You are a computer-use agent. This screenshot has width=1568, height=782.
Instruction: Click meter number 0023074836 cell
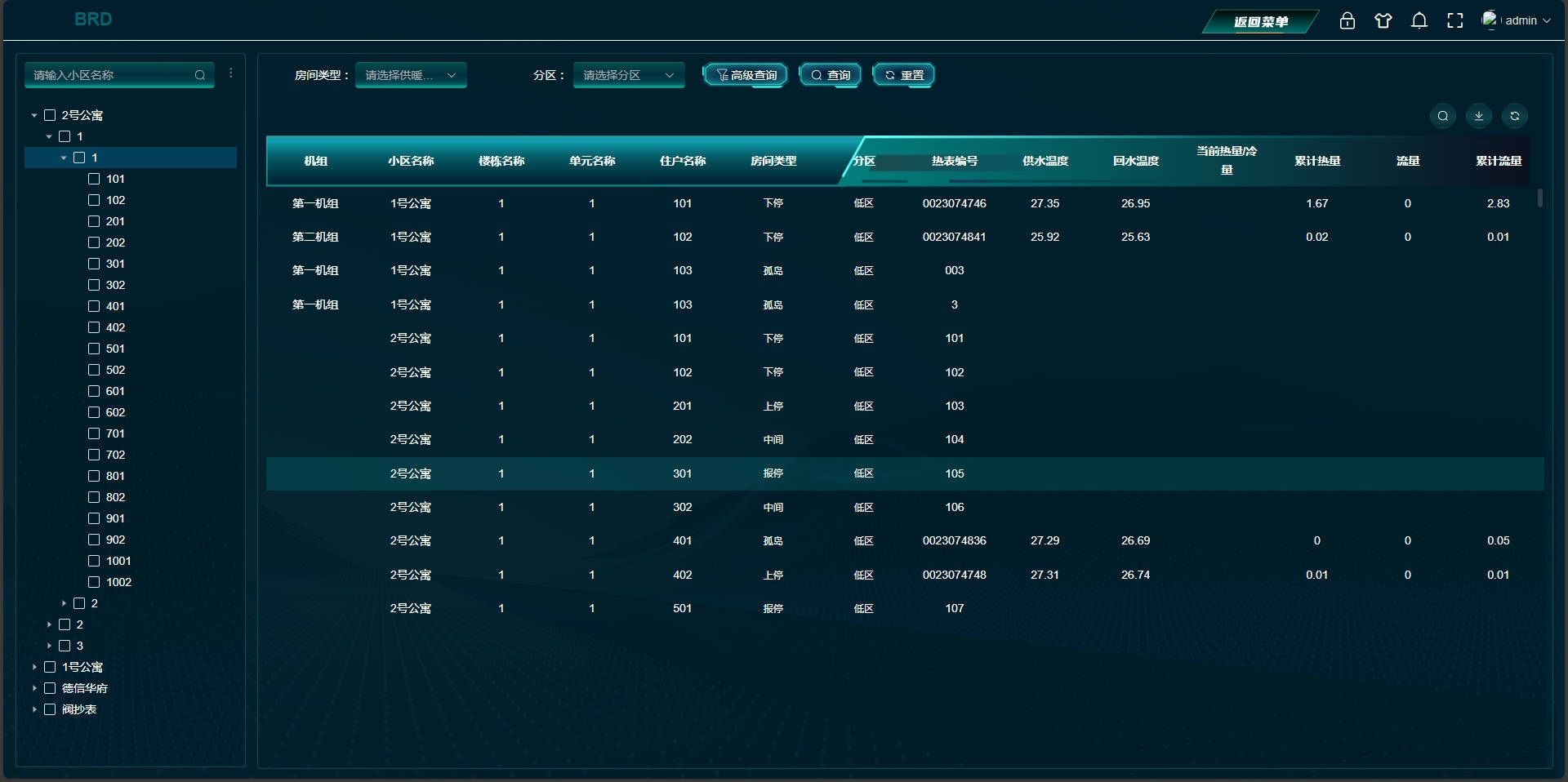955,540
